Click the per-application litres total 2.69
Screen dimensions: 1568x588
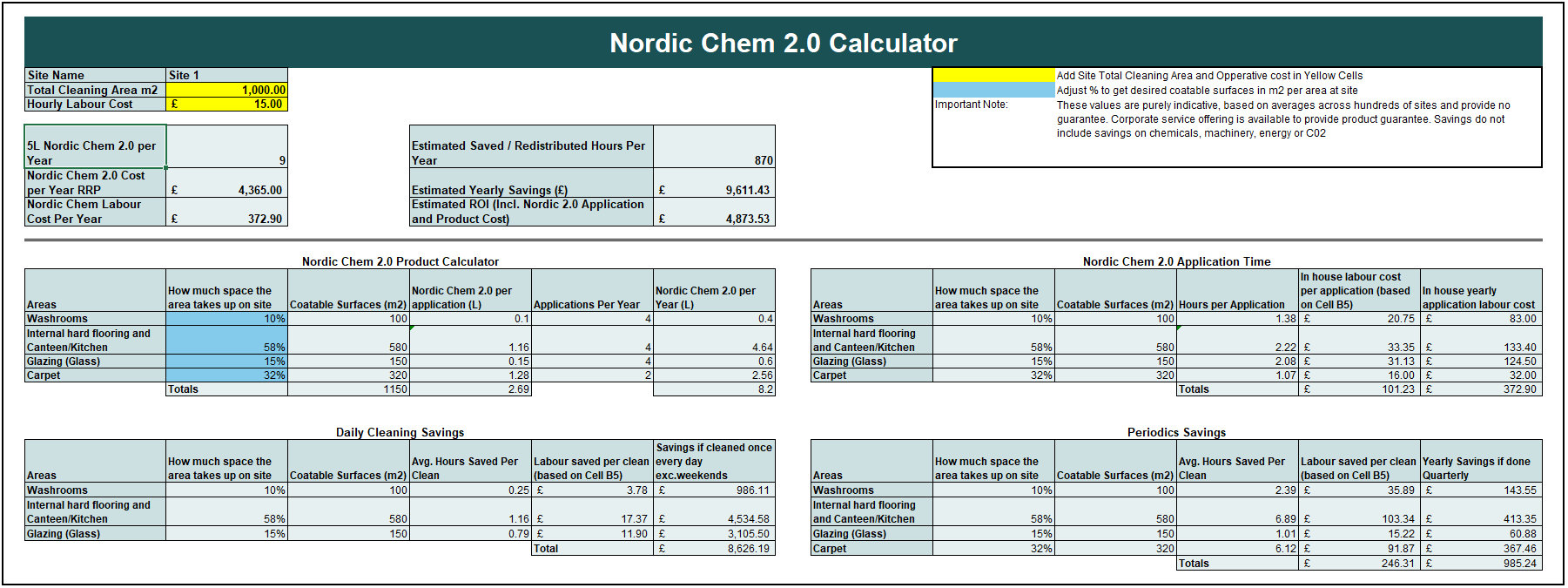point(470,389)
